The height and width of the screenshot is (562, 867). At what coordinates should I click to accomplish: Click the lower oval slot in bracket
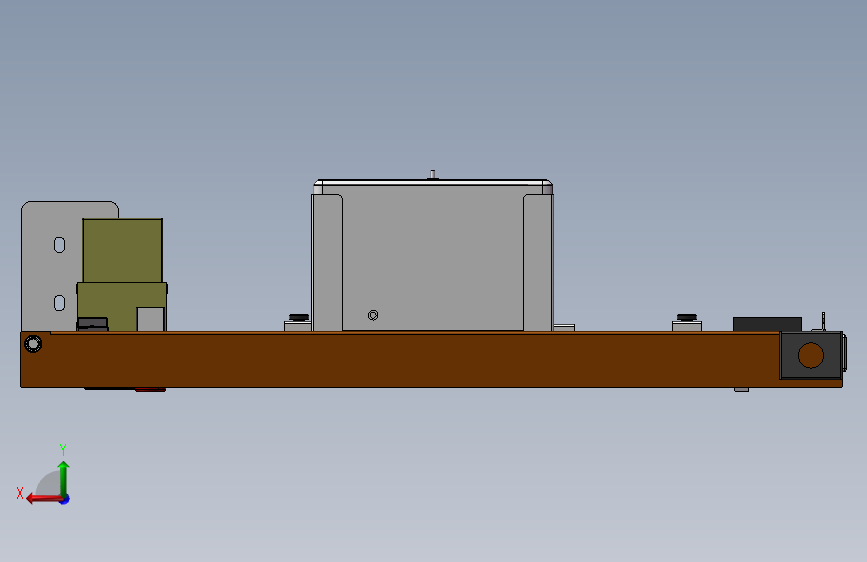(x=60, y=303)
